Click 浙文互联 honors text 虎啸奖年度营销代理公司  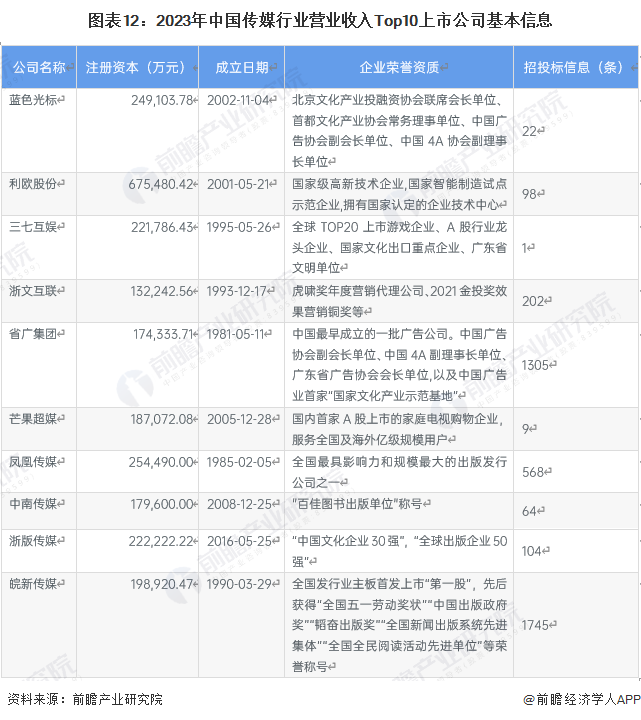[358, 291]
